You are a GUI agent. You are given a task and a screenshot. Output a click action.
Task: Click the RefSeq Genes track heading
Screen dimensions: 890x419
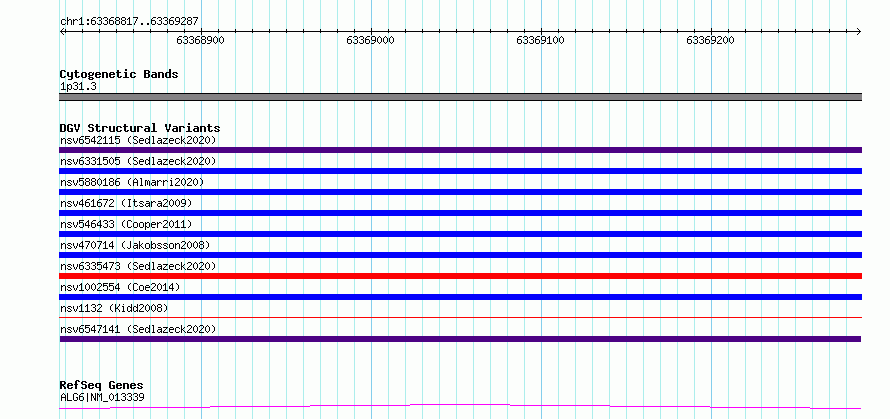click(101, 386)
